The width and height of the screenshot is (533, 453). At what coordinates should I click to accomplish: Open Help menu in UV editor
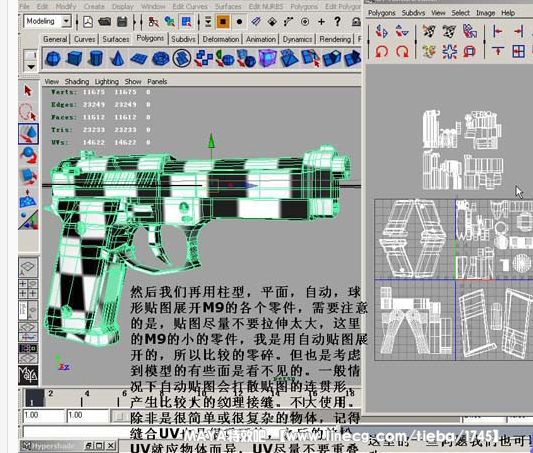(x=508, y=13)
